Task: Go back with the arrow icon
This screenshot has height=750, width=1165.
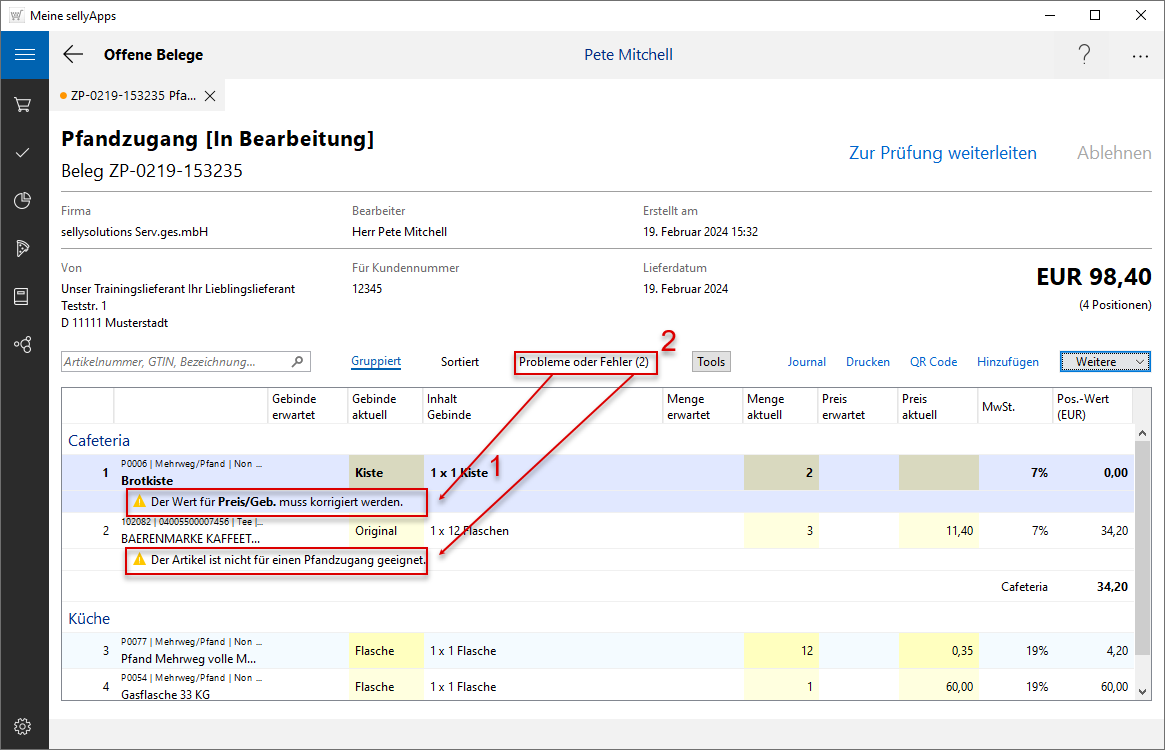Action: (x=73, y=55)
